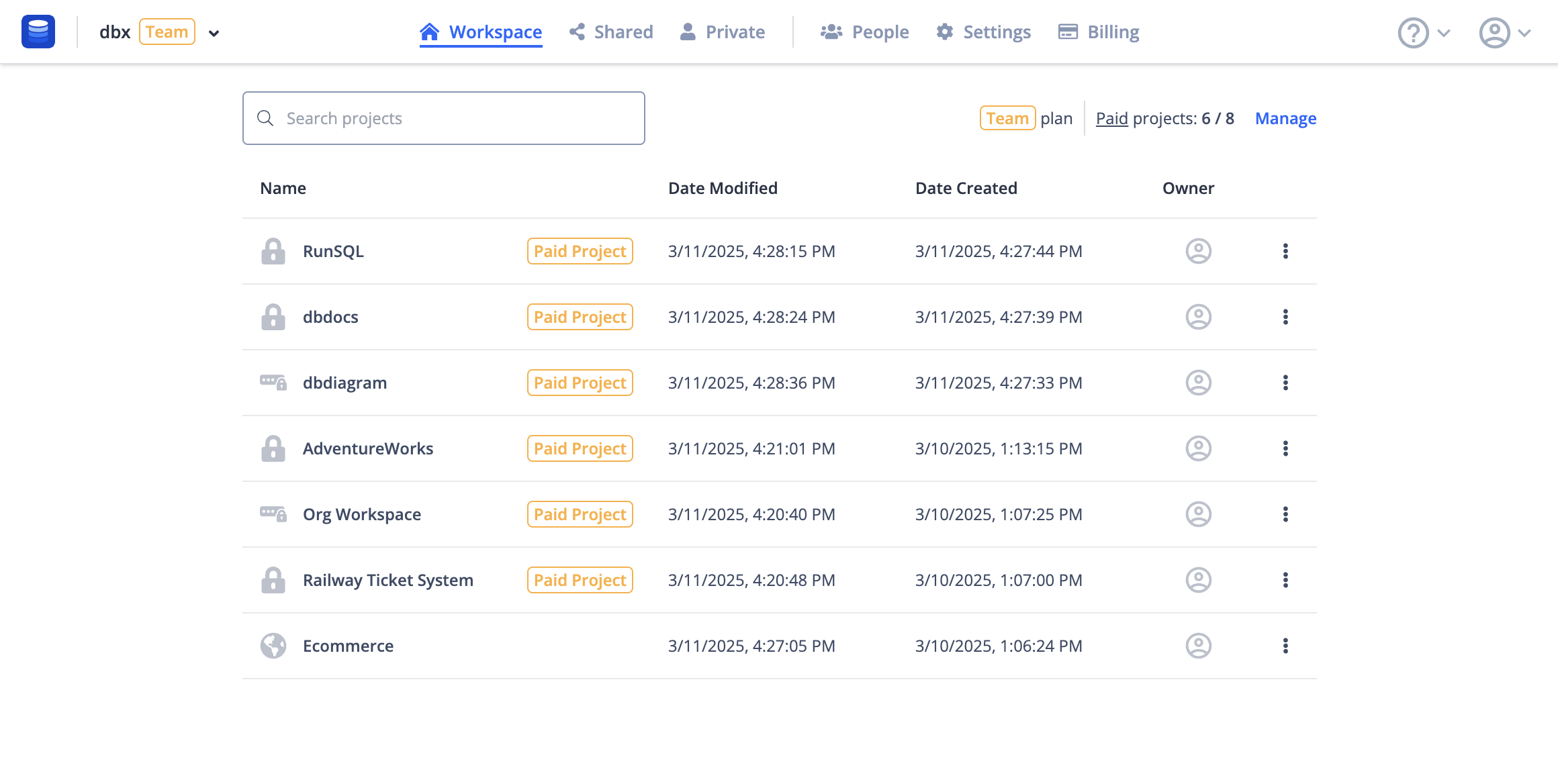The width and height of the screenshot is (1558, 784).
Task: Sort by the Date Modified column header
Action: (723, 188)
